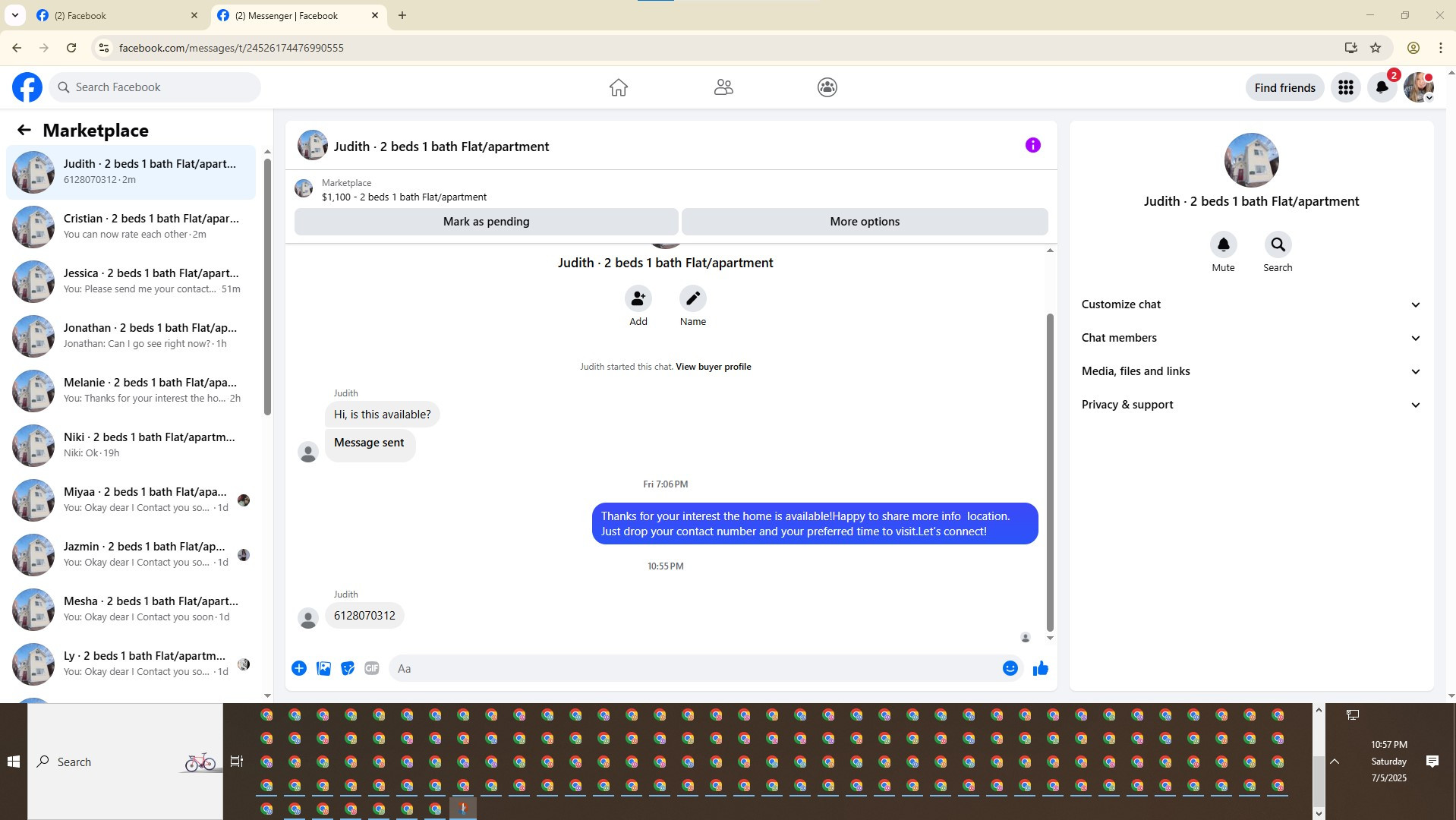
Task: Open Chrome three-dot menu
Action: pyautogui.click(x=1440, y=48)
